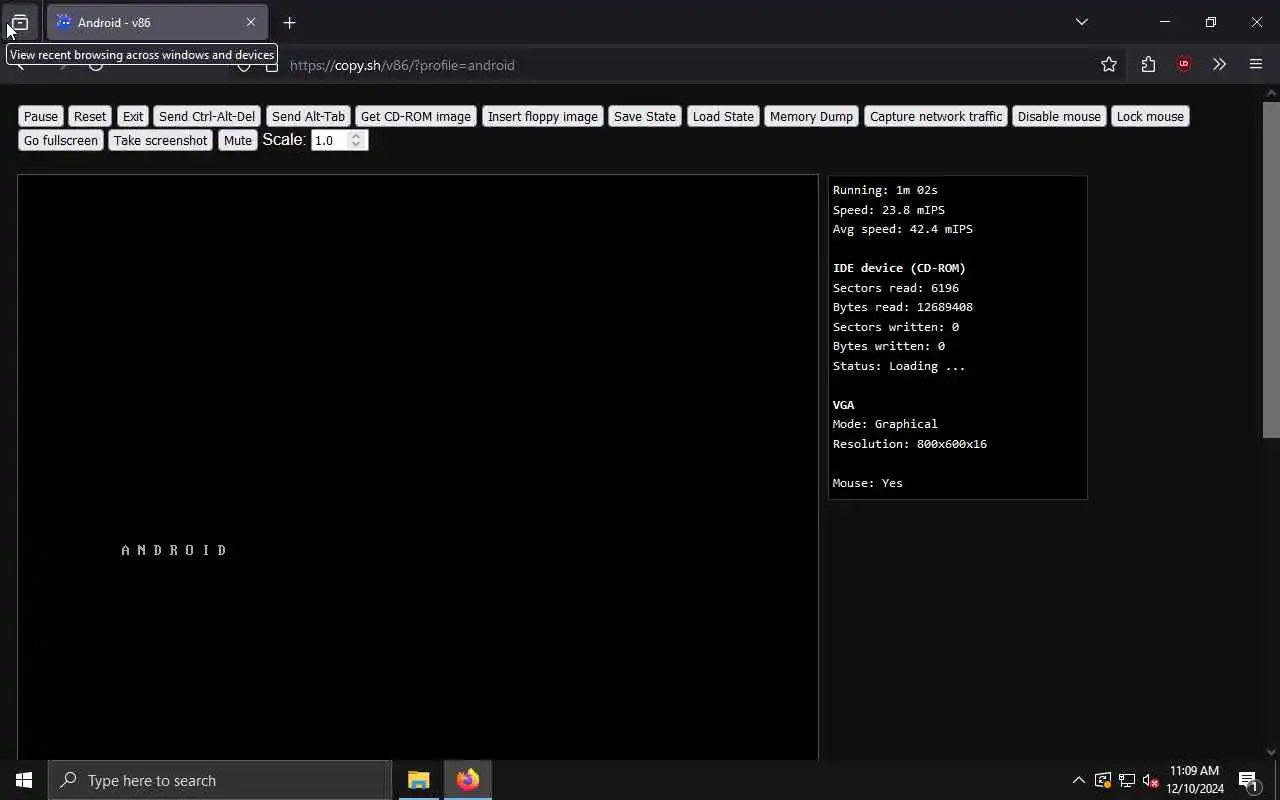Open the uBlock Origin extension icon
1280x800 pixels.
click(1184, 64)
